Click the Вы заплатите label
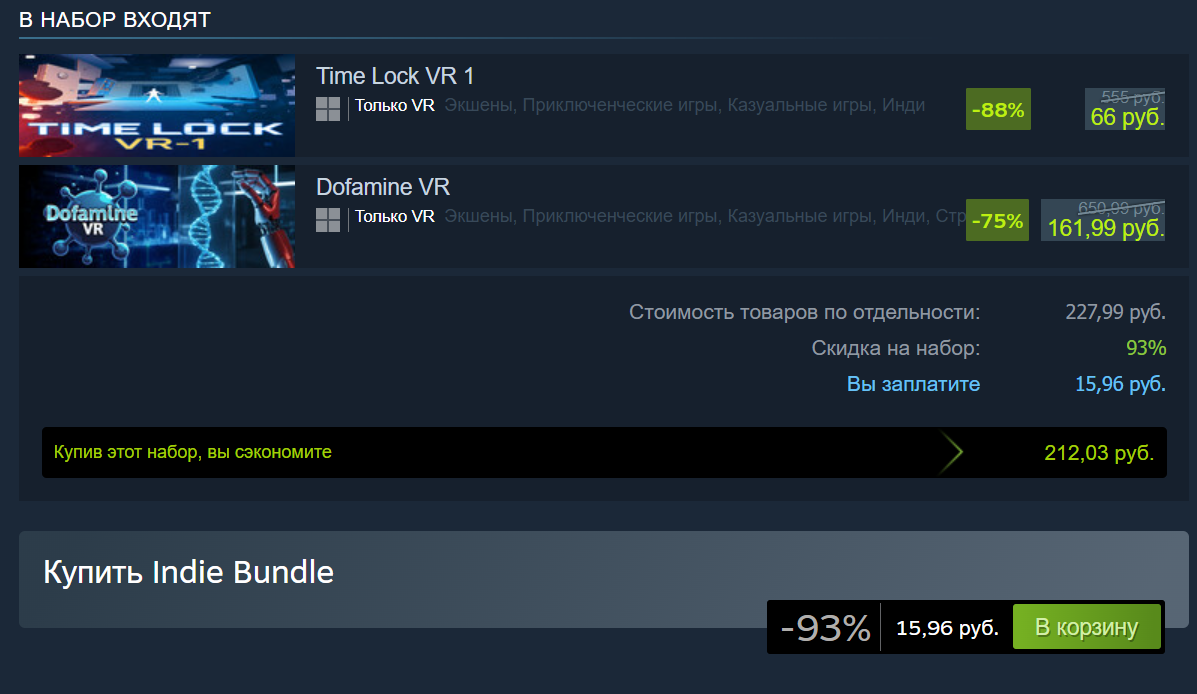 tap(913, 383)
